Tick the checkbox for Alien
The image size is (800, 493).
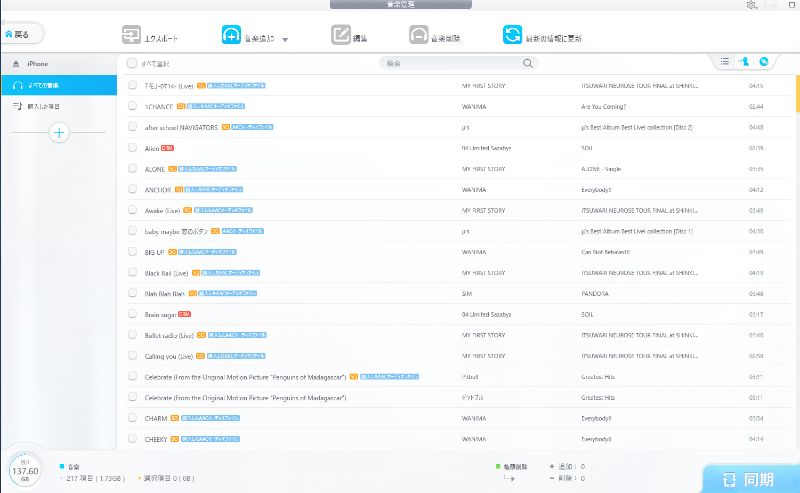(133, 147)
